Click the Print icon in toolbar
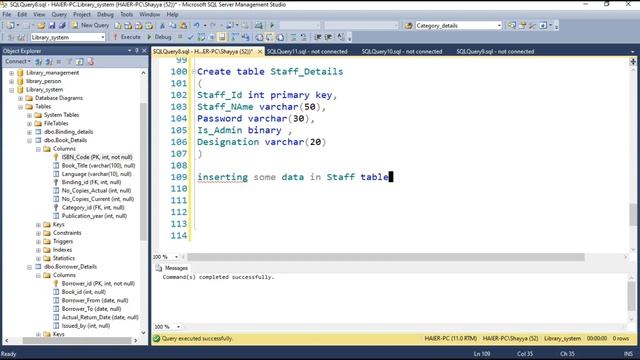The height and width of the screenshot is (360, 640). [x=259, y=25]
